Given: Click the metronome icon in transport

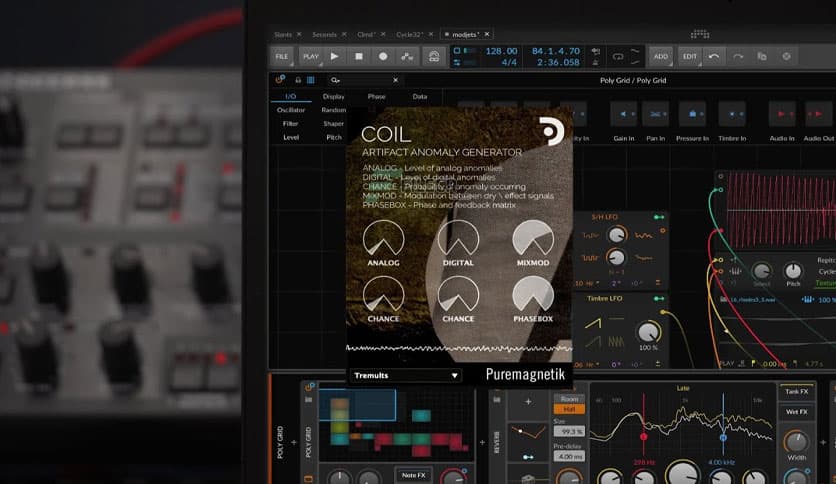Looking at the screenshot, I should point(434,57).
